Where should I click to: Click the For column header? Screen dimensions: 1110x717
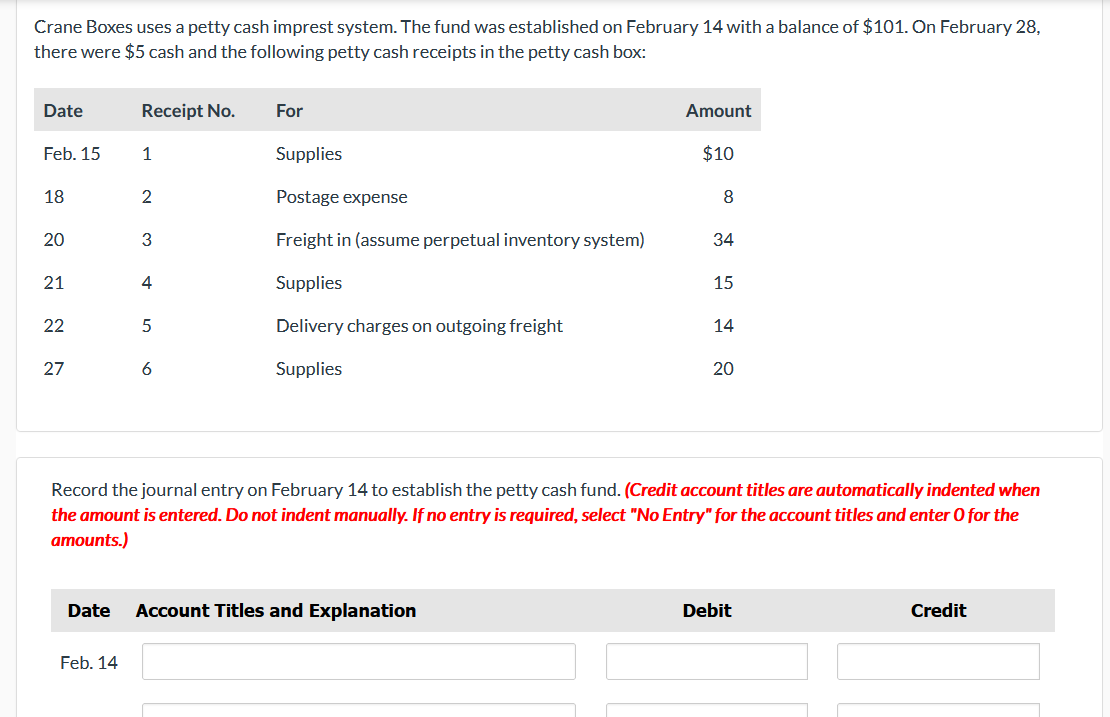click(x=289, y=111)
